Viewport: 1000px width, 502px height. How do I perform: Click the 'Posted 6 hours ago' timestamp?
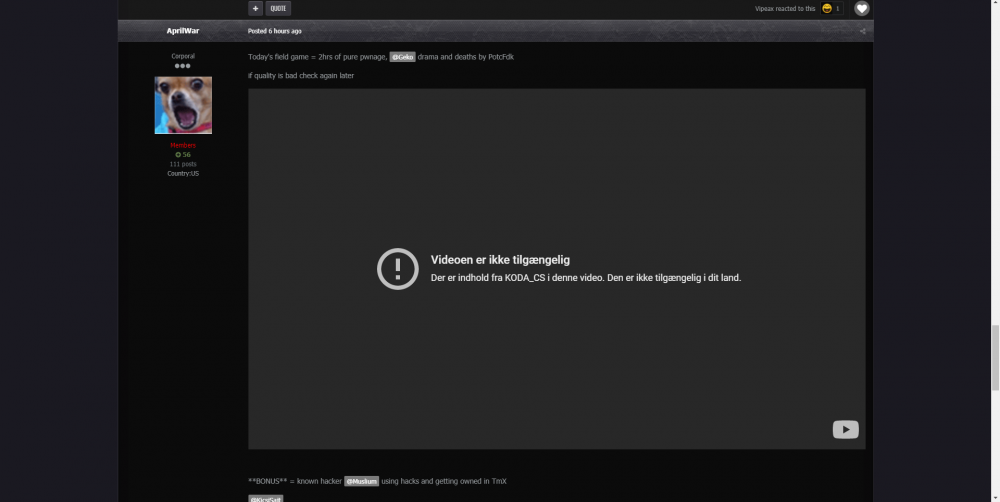(275, 31)
